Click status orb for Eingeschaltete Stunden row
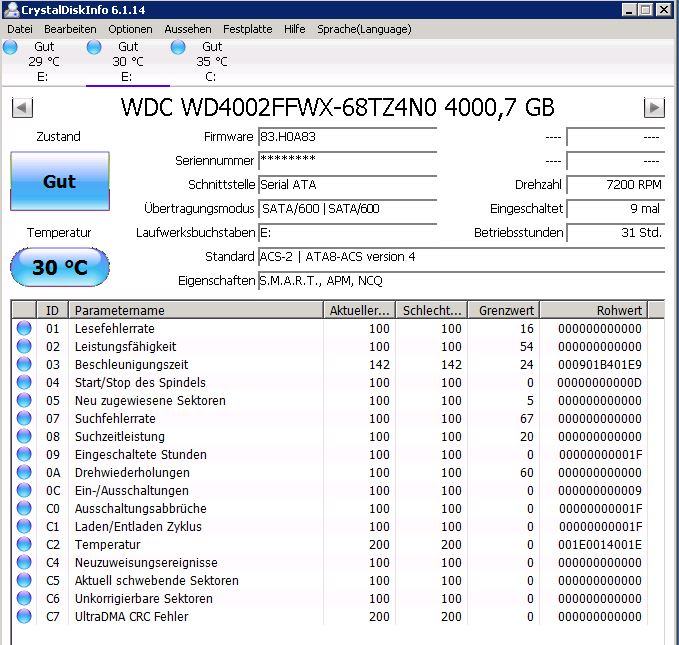The width and height of the screenshot is (679, 645). 24,454
